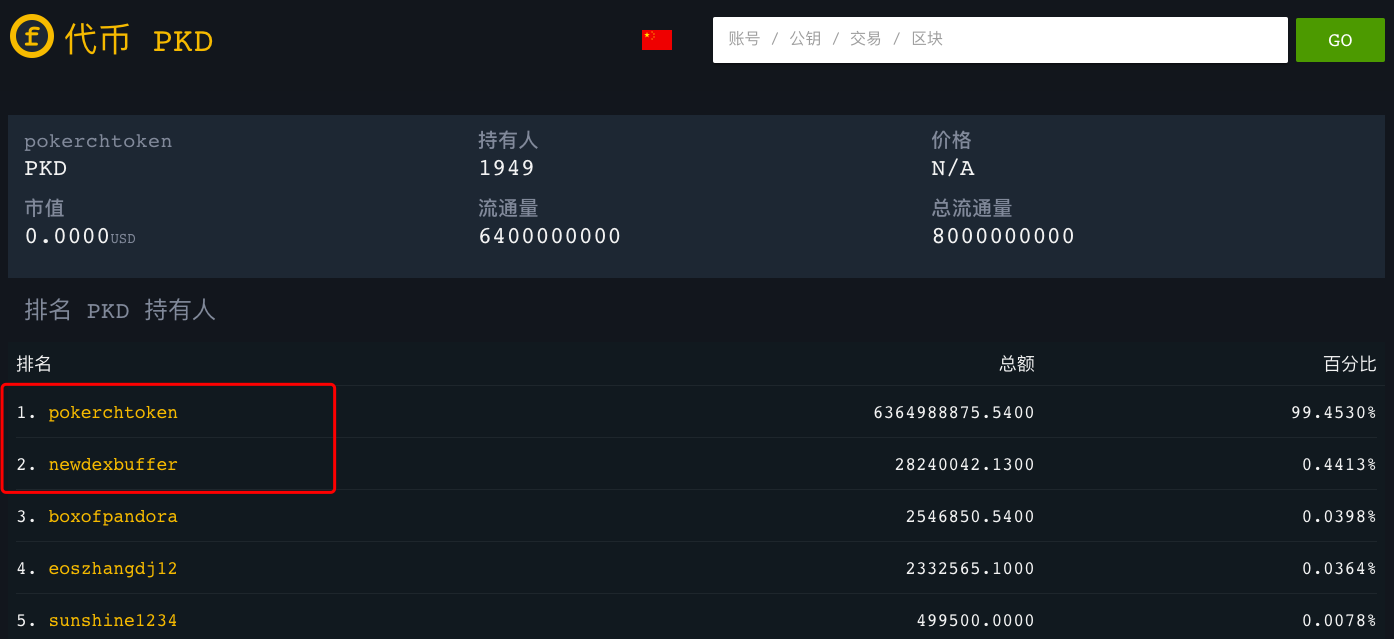Open the newdexbuffer account link
The image size is (1394, 639).
coord(113,464)
